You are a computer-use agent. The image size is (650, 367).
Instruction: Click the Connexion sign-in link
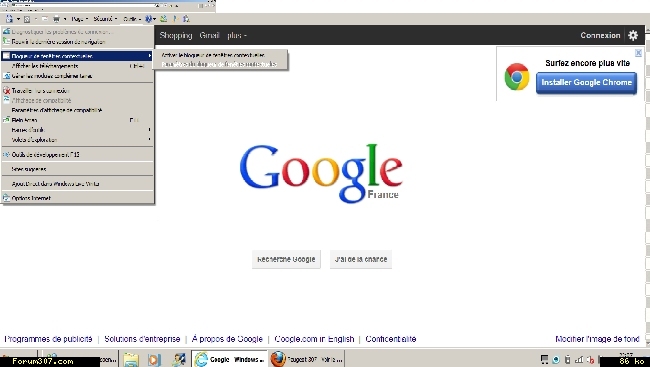[600, 35]
